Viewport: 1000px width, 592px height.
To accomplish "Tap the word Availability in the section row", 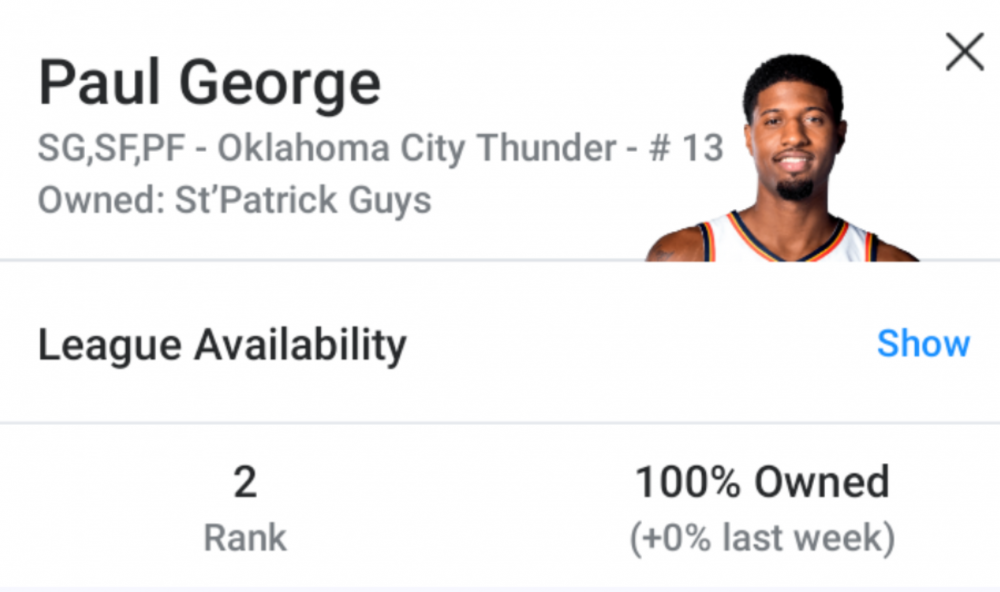I will [300, 345].
